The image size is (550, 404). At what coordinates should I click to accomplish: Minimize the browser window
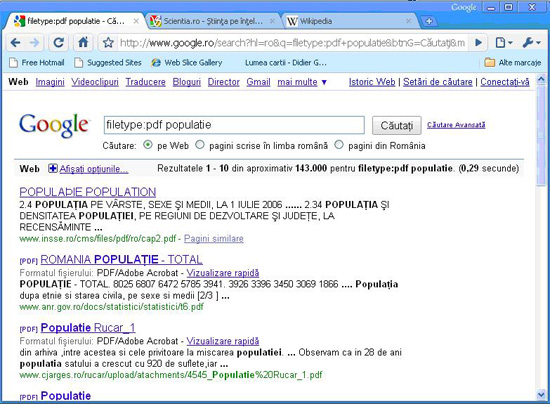pyautogui.click(x=491, y=7)
